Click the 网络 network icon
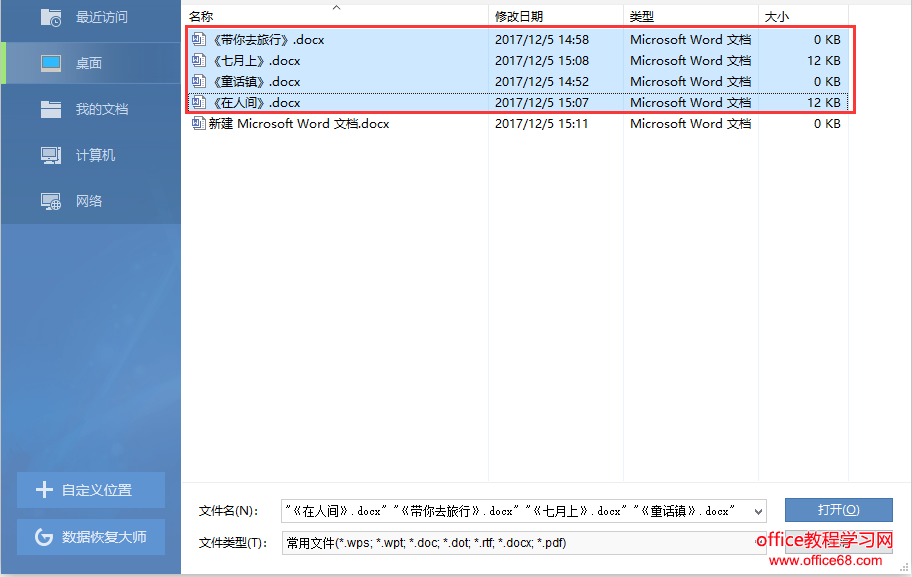Image resolution: width=912 pixels, height=577 pixels. [51, 201]
